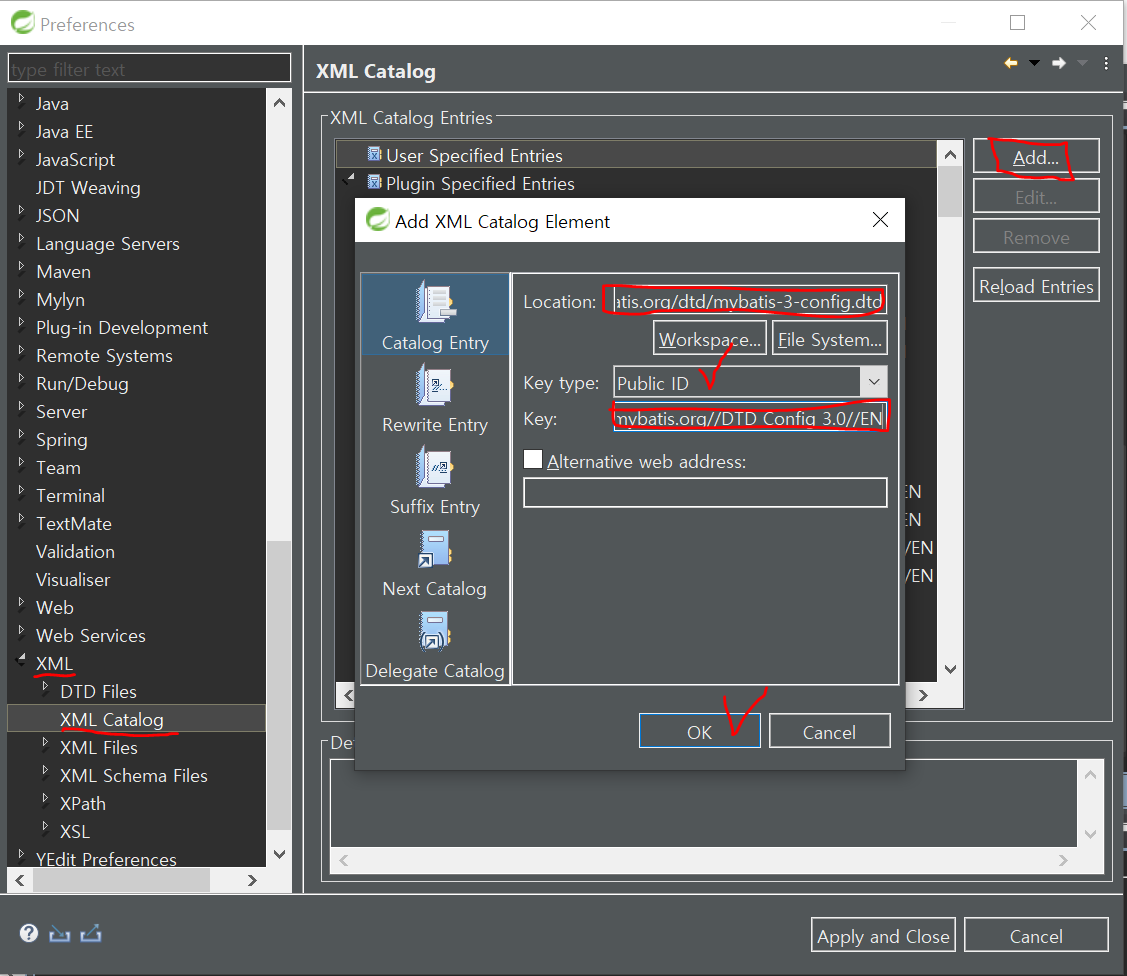Select the Next Catalog icon

tap(434, 549)
